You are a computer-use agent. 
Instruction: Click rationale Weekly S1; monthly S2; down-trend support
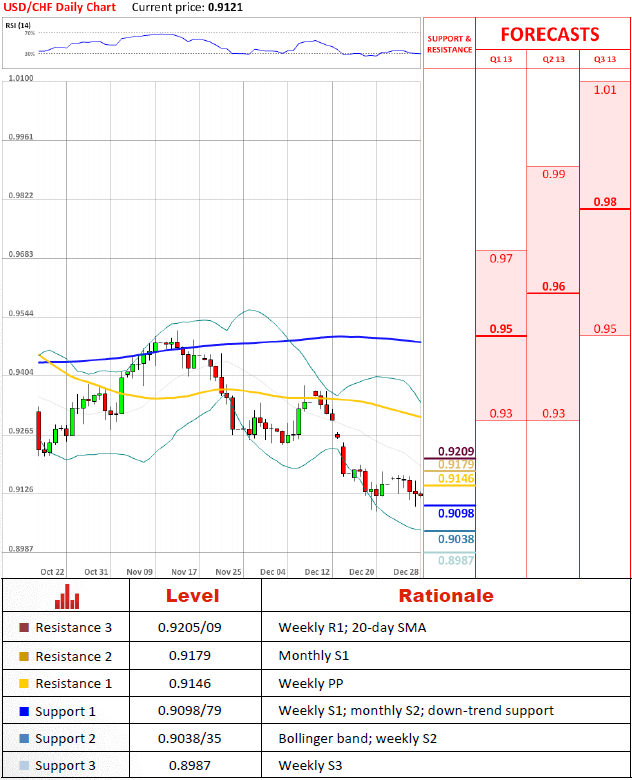(416, 711)
